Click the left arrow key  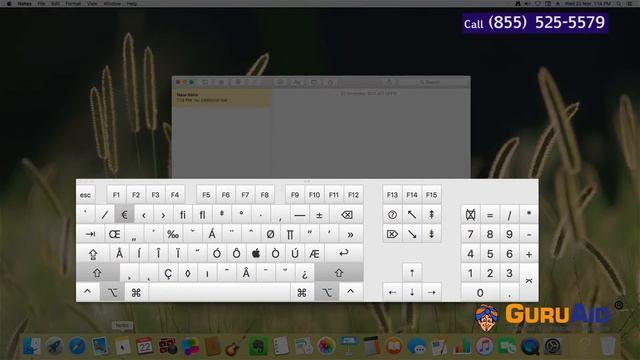tap(392, 292)
